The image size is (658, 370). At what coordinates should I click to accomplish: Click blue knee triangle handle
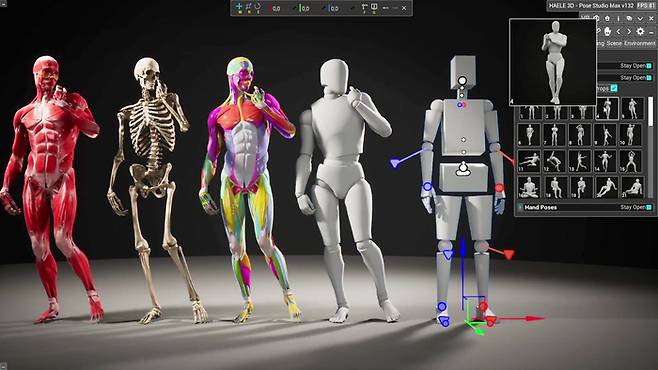point(448,254)
